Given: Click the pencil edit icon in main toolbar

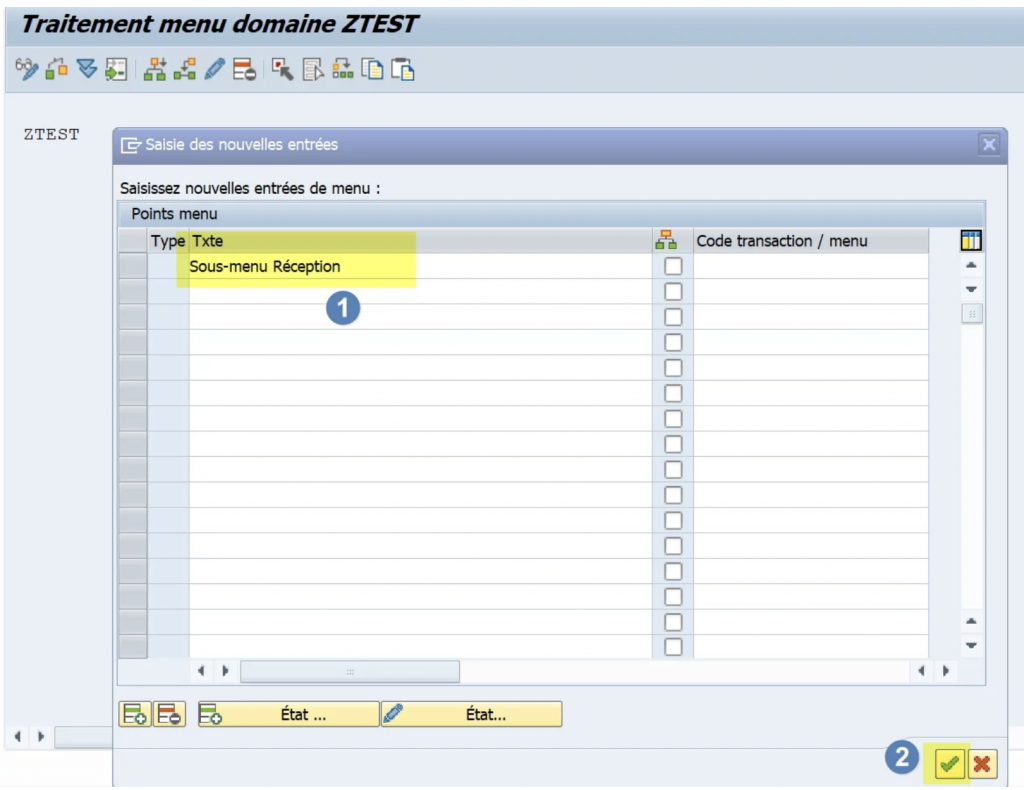Looking at the screenshot, I should pos(214,70).
